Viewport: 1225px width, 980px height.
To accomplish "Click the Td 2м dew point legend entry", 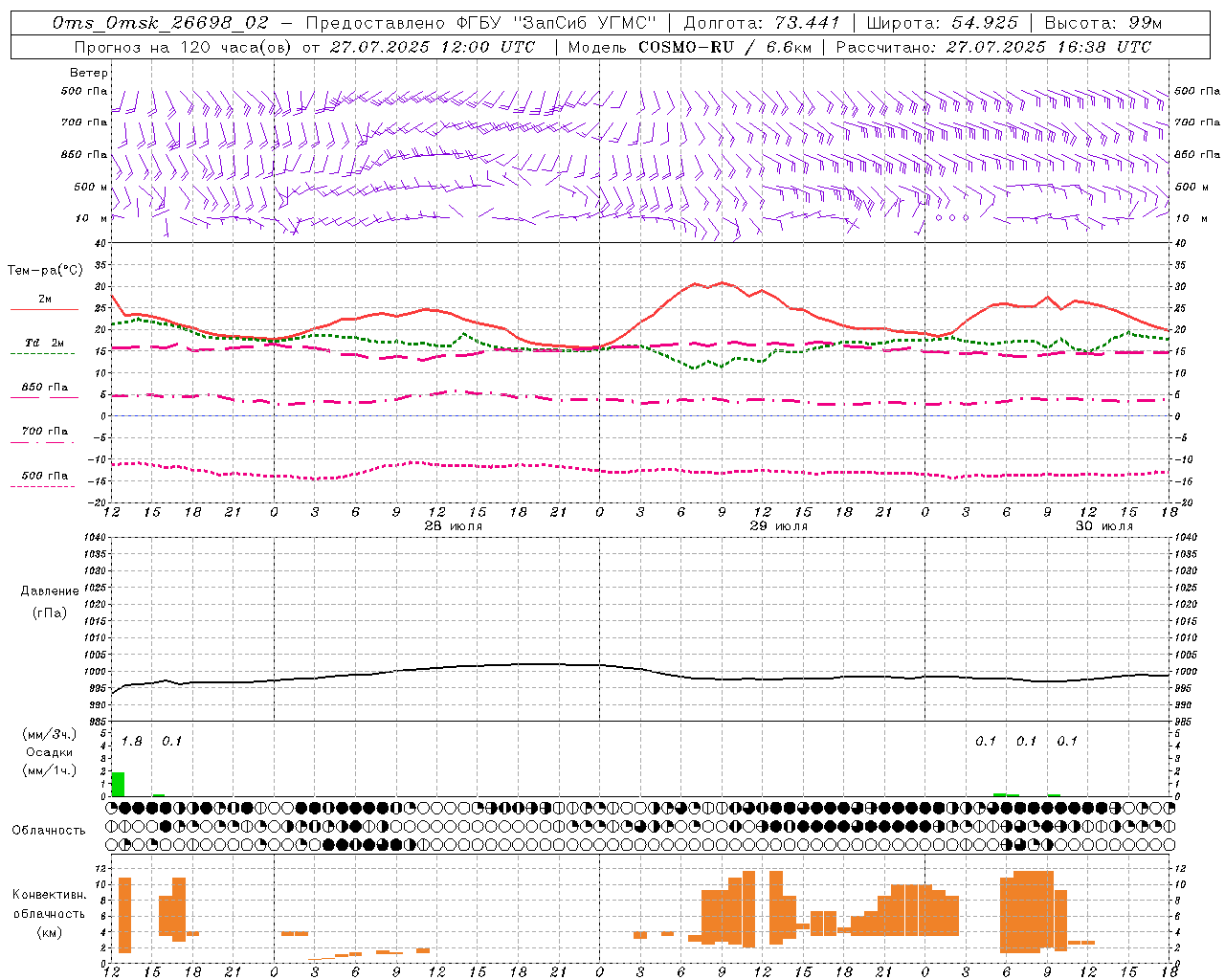I will tap(44, 343).
